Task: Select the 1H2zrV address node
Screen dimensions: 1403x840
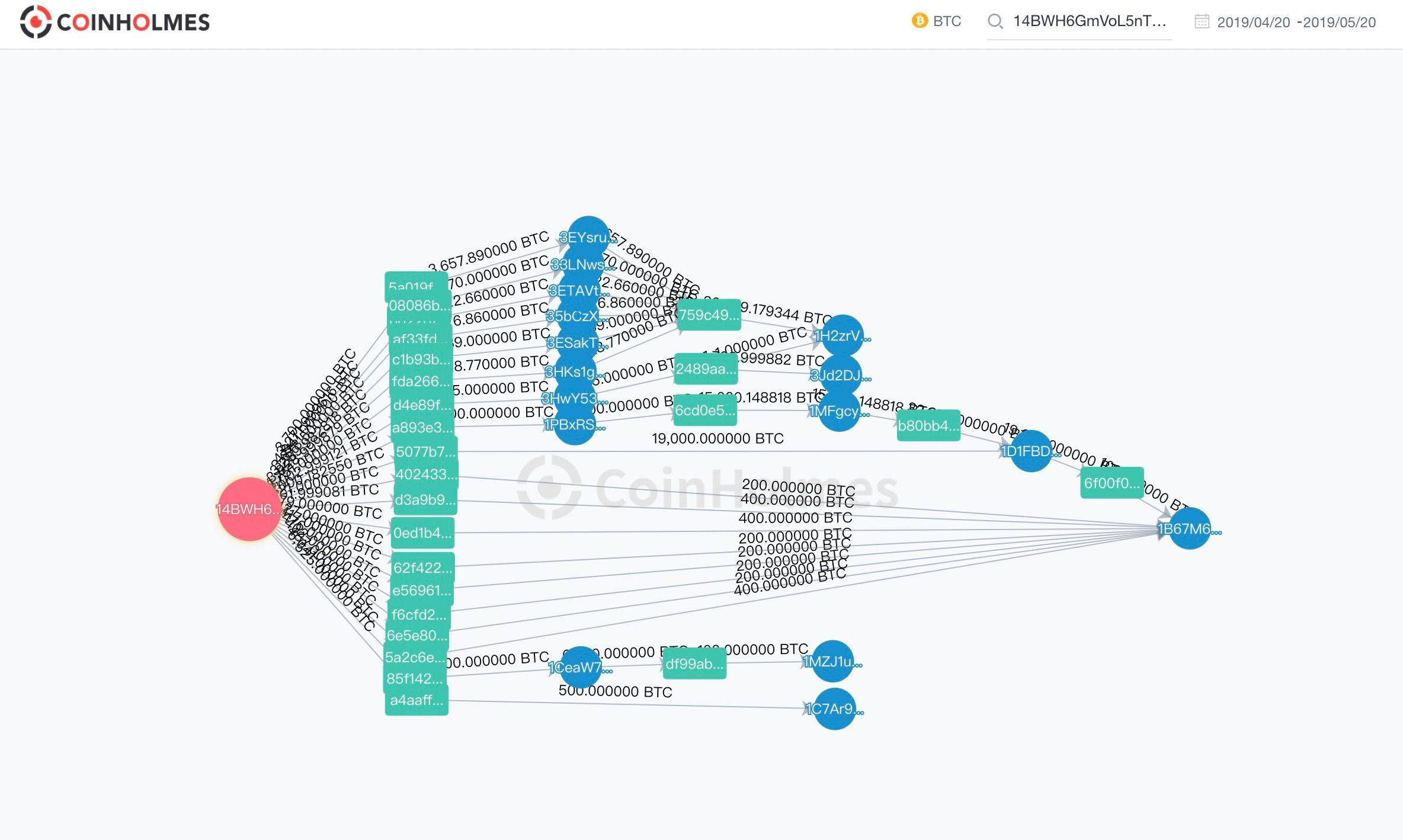Action: click(842, 336)
